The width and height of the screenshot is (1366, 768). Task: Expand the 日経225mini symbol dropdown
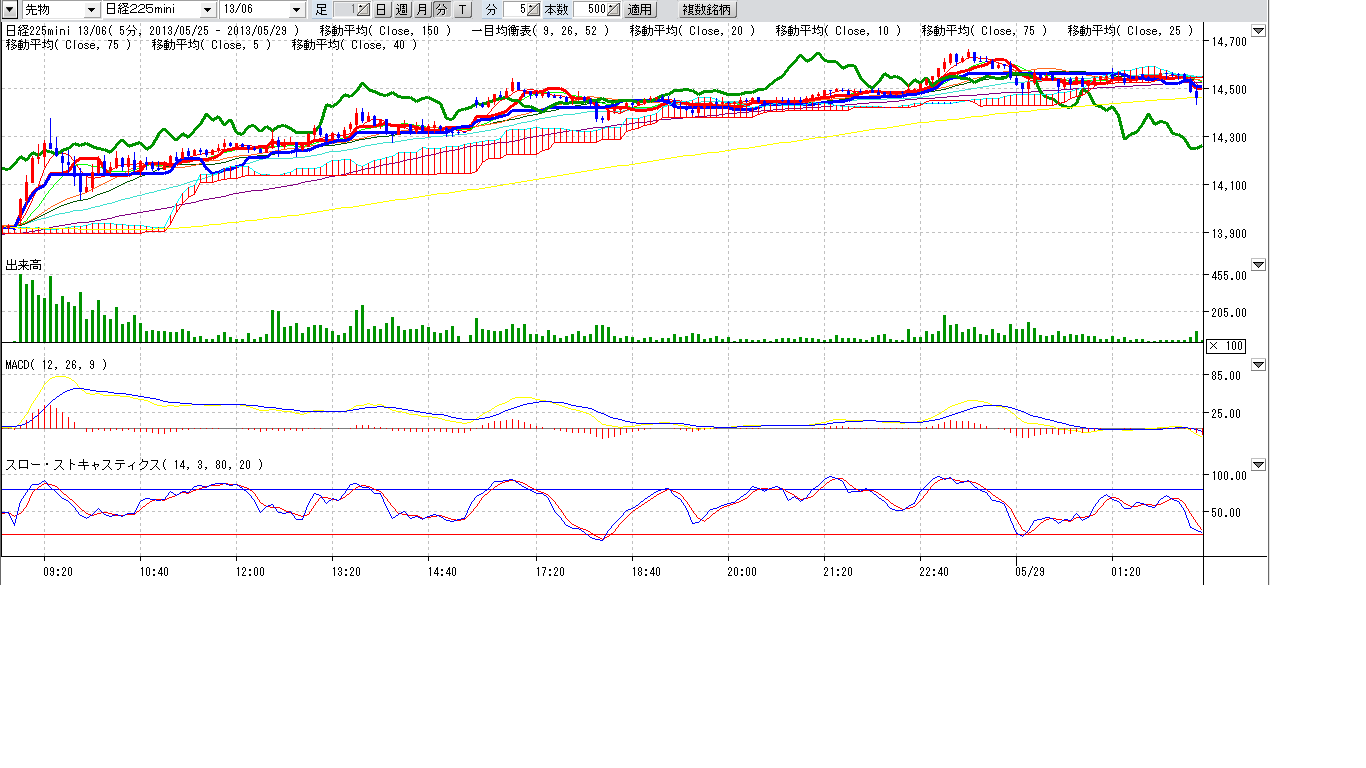coord(207,9)
